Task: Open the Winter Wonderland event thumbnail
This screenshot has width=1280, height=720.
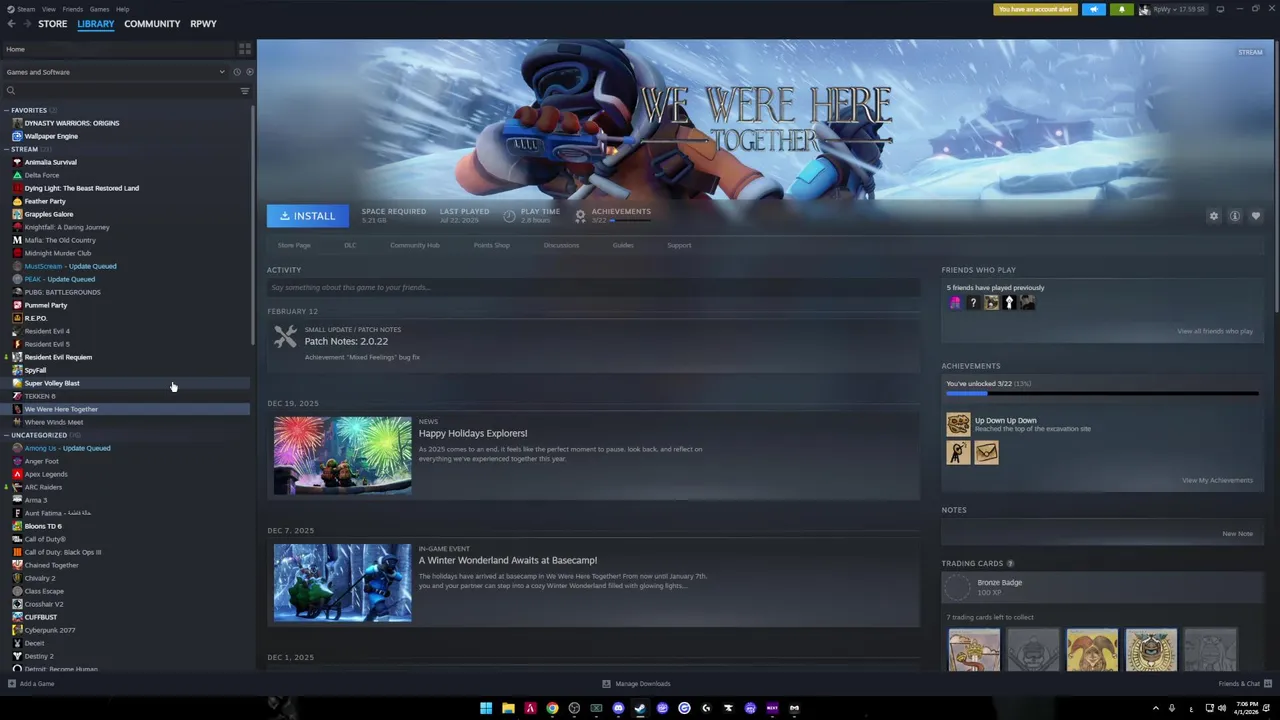Action: (342, 583)
